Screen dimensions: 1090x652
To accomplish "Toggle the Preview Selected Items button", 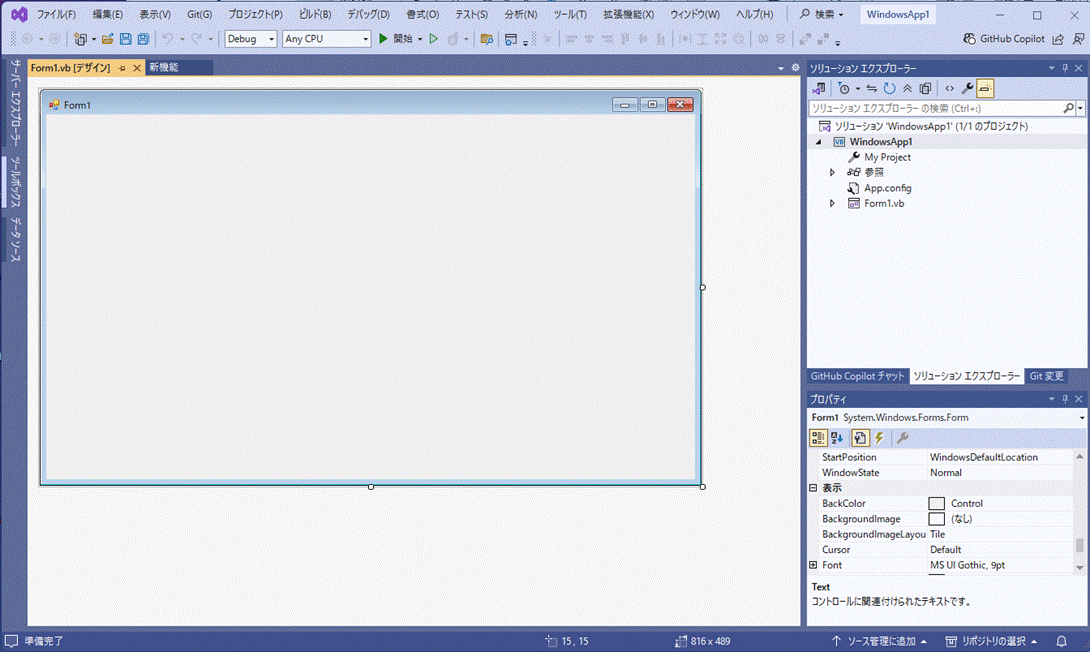I will 985,89.
